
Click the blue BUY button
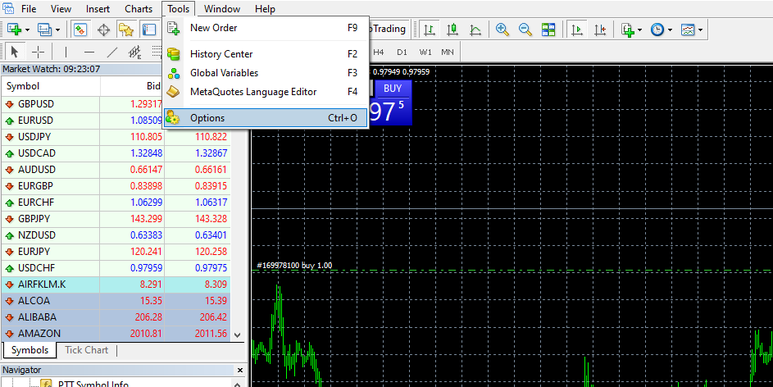392,89
